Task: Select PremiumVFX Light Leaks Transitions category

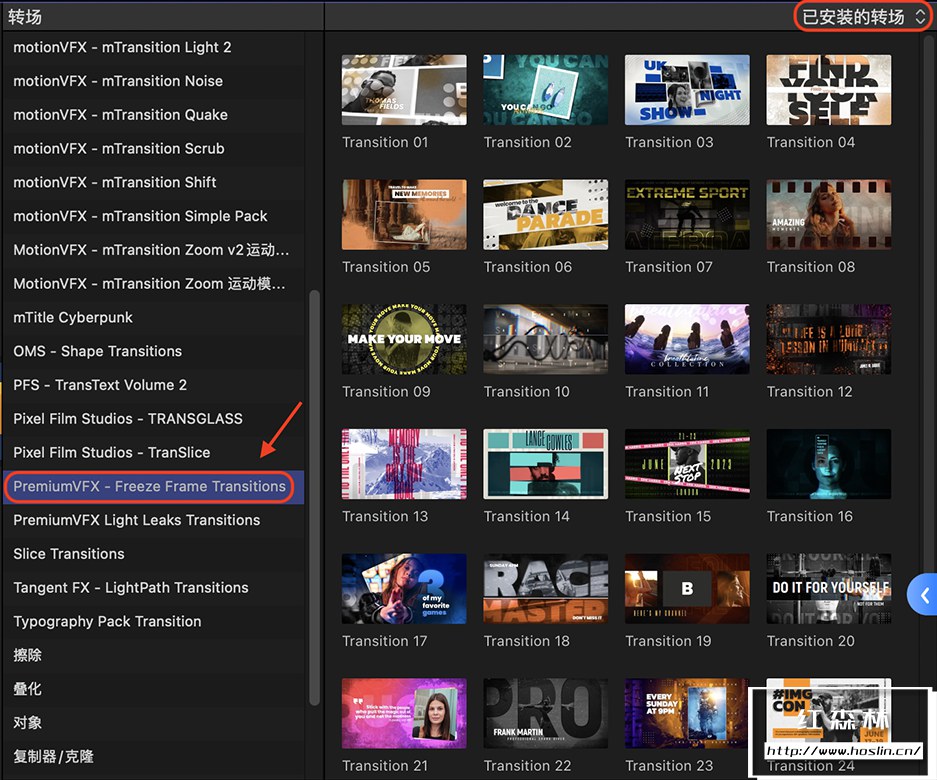Action: tap(153, 520)
